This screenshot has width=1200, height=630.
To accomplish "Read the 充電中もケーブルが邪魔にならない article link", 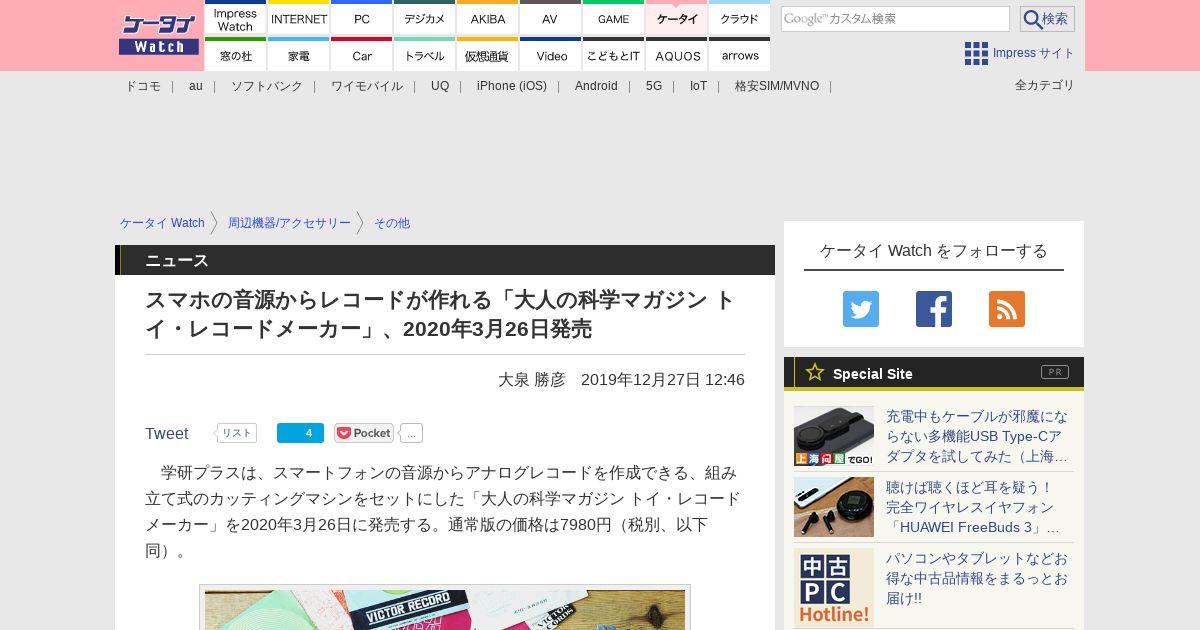I will 977,436.
